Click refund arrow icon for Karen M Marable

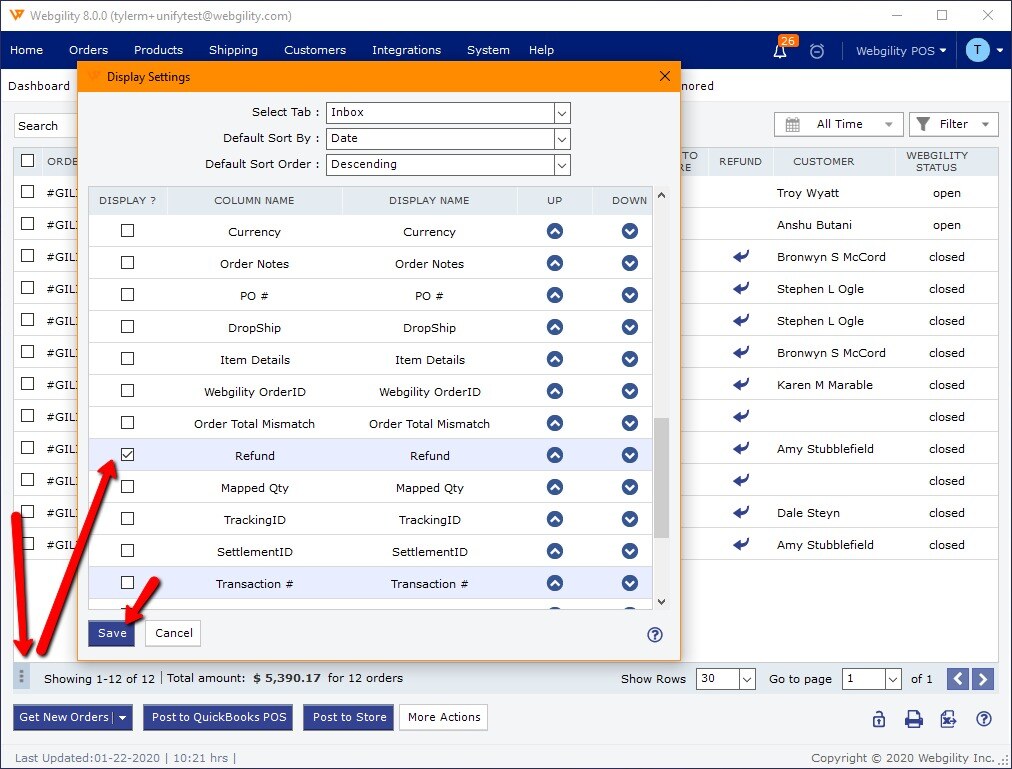click(x=741, y=384)
